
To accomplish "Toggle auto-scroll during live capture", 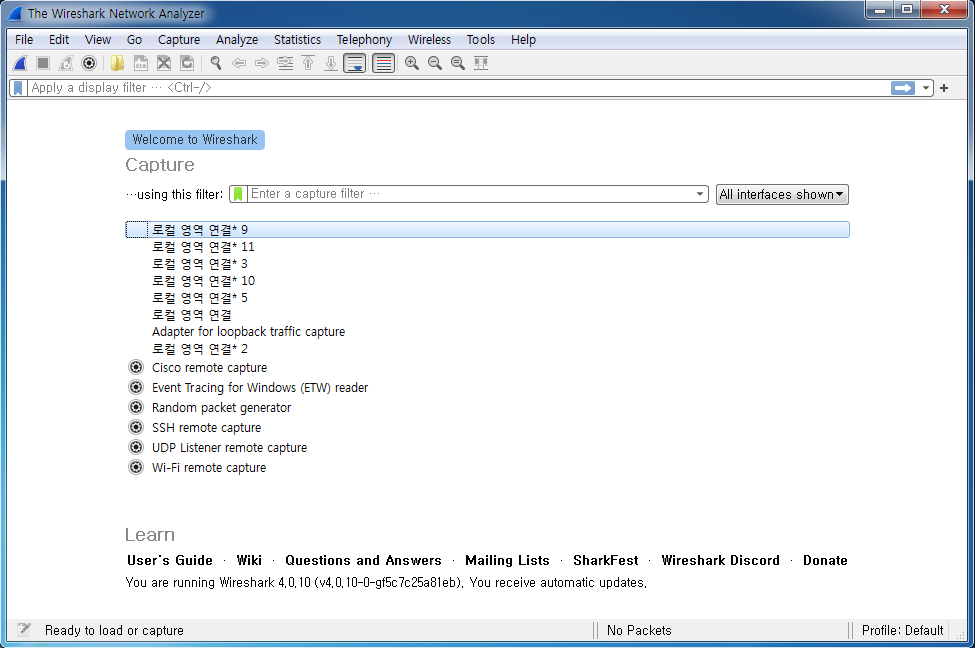I will tap(354, 63).
